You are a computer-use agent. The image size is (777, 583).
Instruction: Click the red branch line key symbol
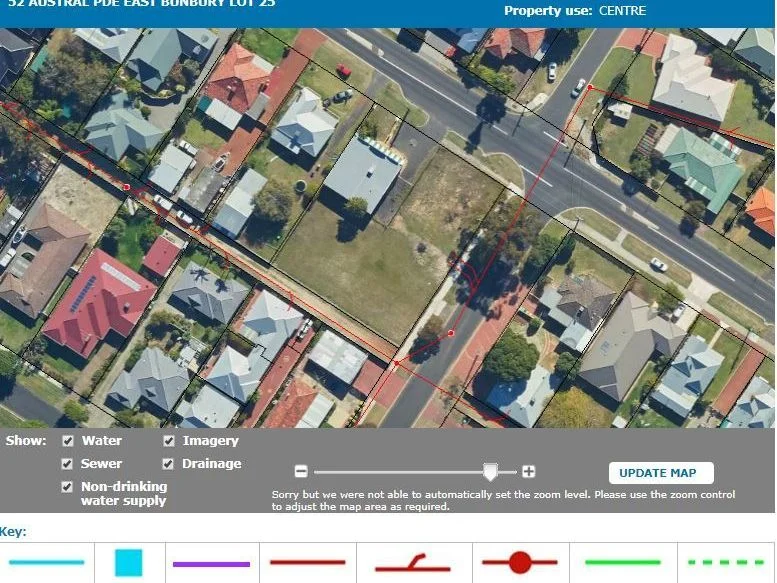pyautogui.click(x=412, y=564)
